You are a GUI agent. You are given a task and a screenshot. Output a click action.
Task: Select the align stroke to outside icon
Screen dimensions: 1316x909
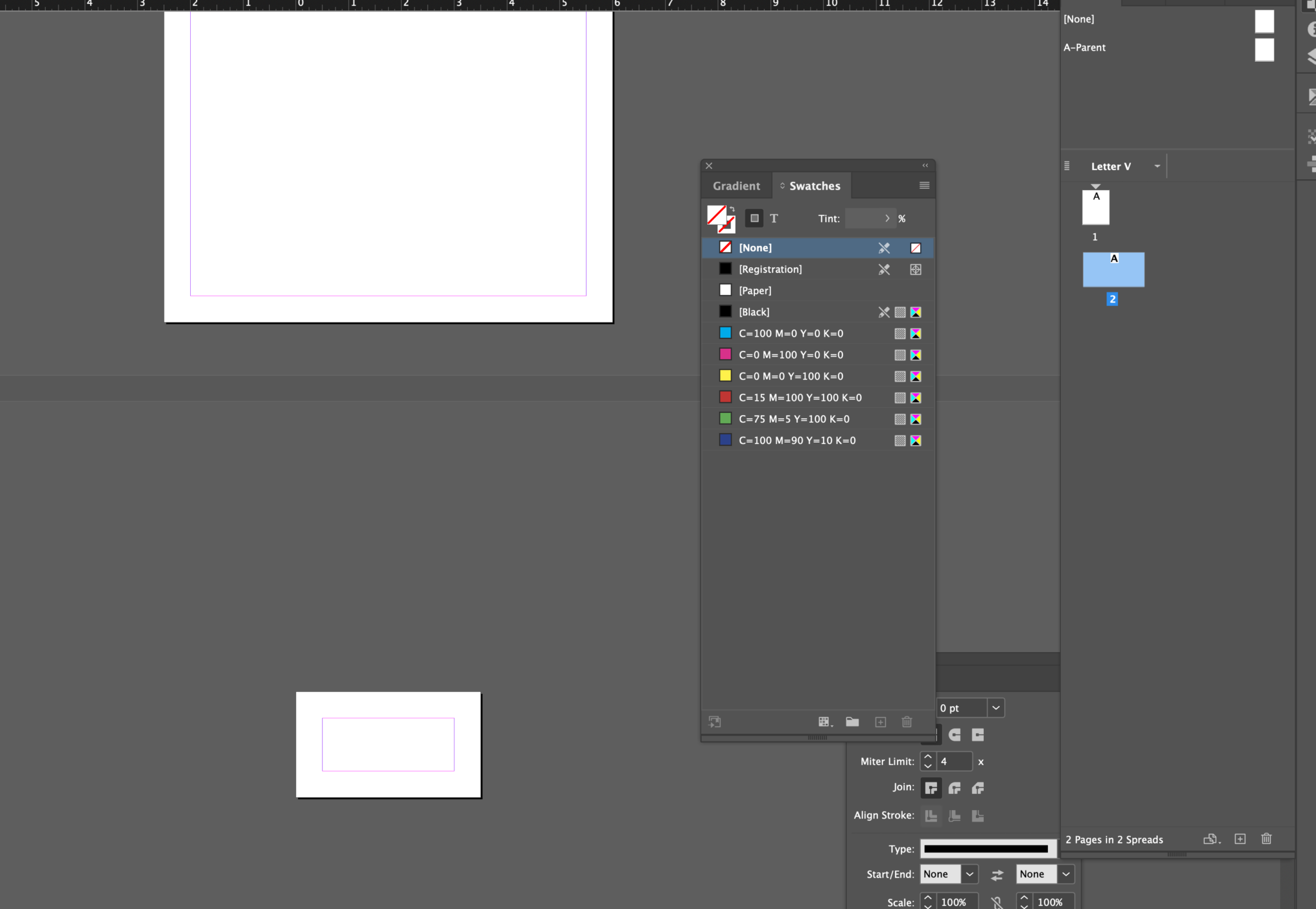coord(978,815)
